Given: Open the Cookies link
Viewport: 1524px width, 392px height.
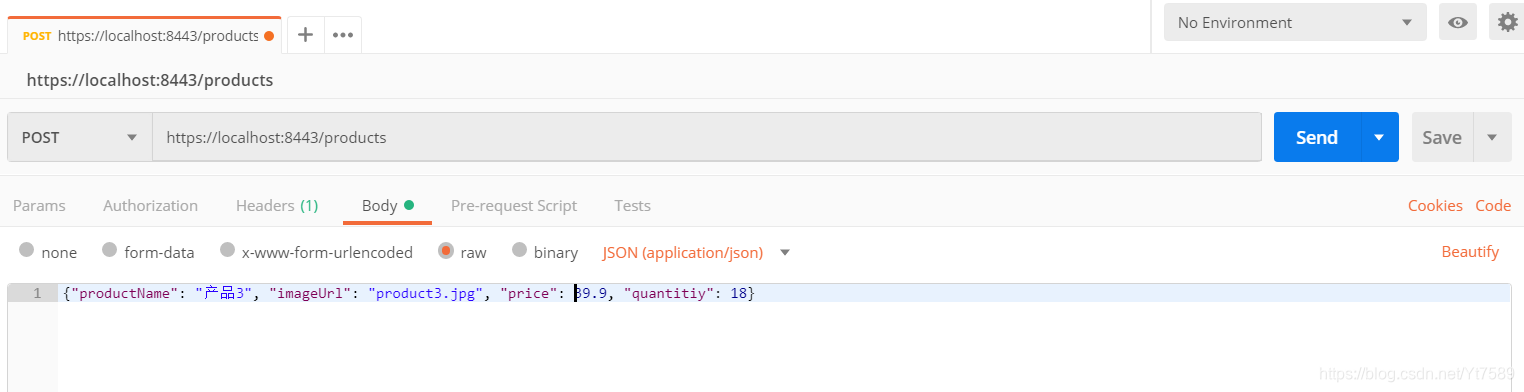Looking at the screenshot, I should tap(1435, 205).
